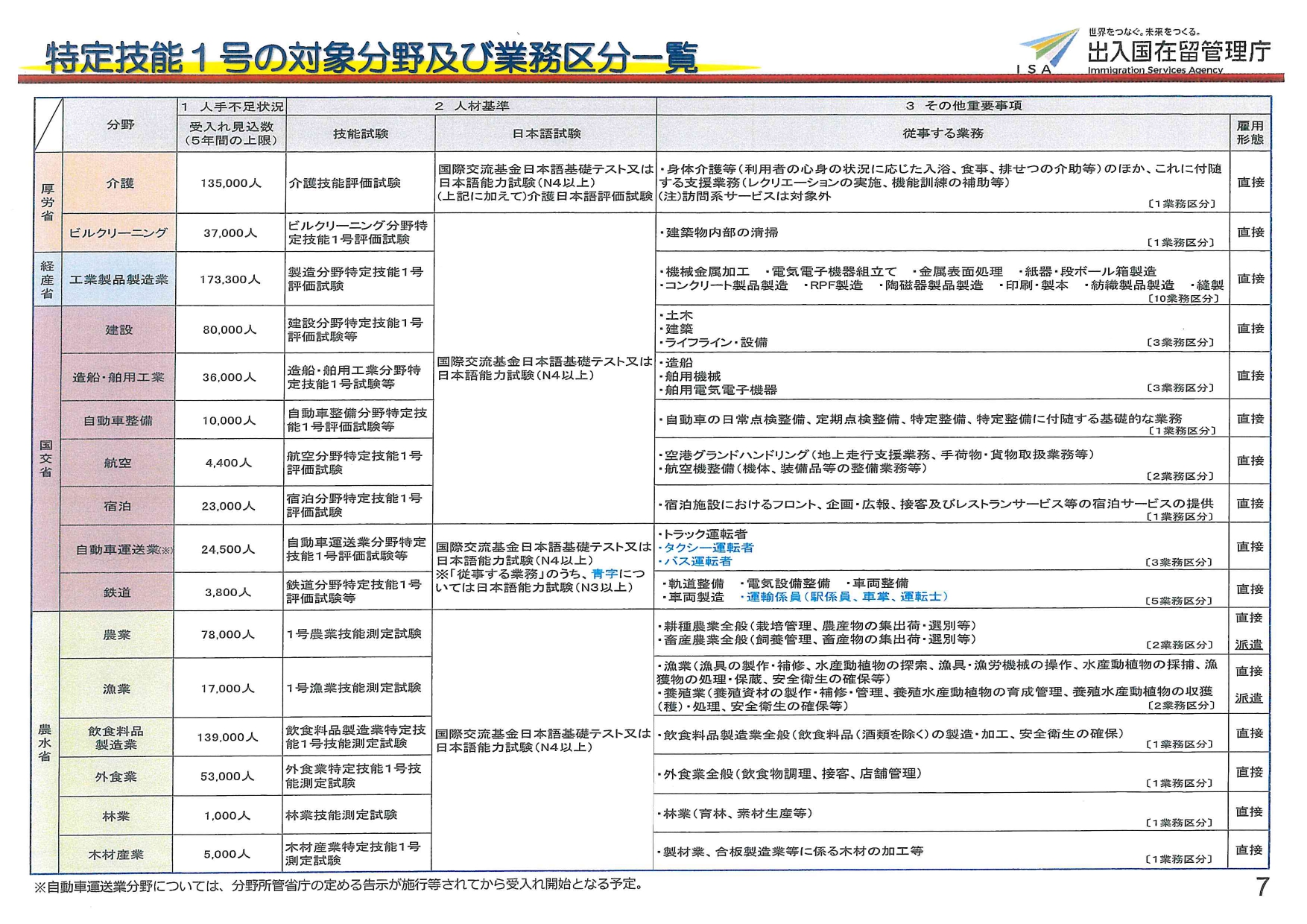Select the 国交省 ministry cell
Viewport: 1307px width, 924px height.
(x=46, y=458)
